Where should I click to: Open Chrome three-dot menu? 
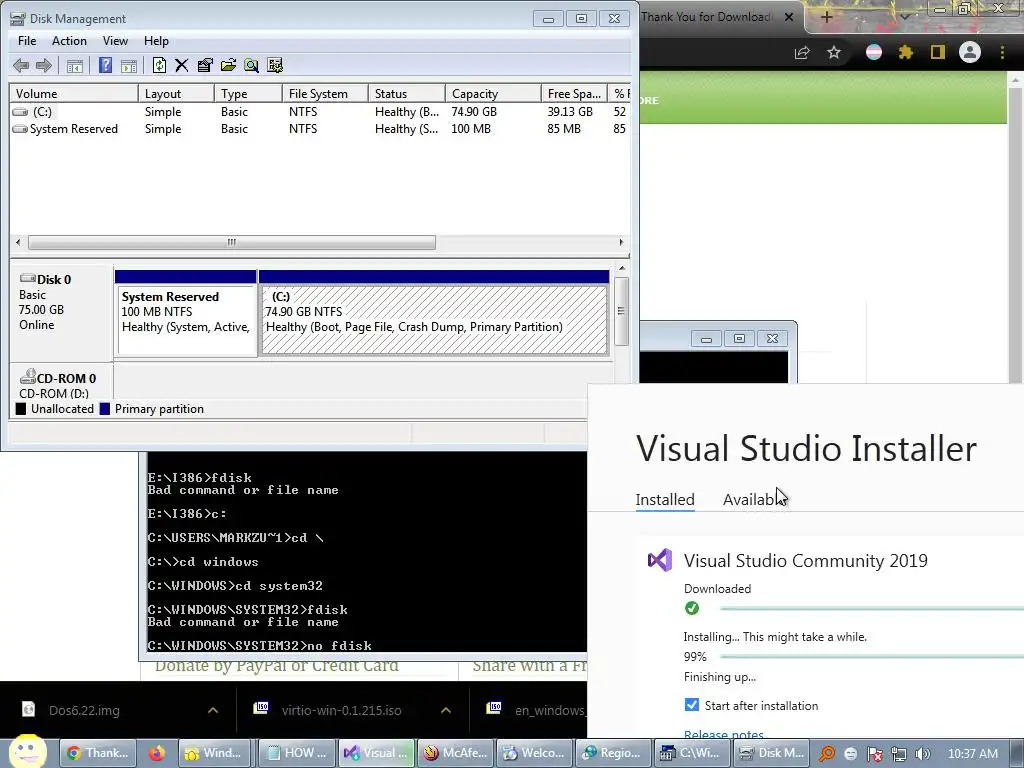coord(1002,52)
